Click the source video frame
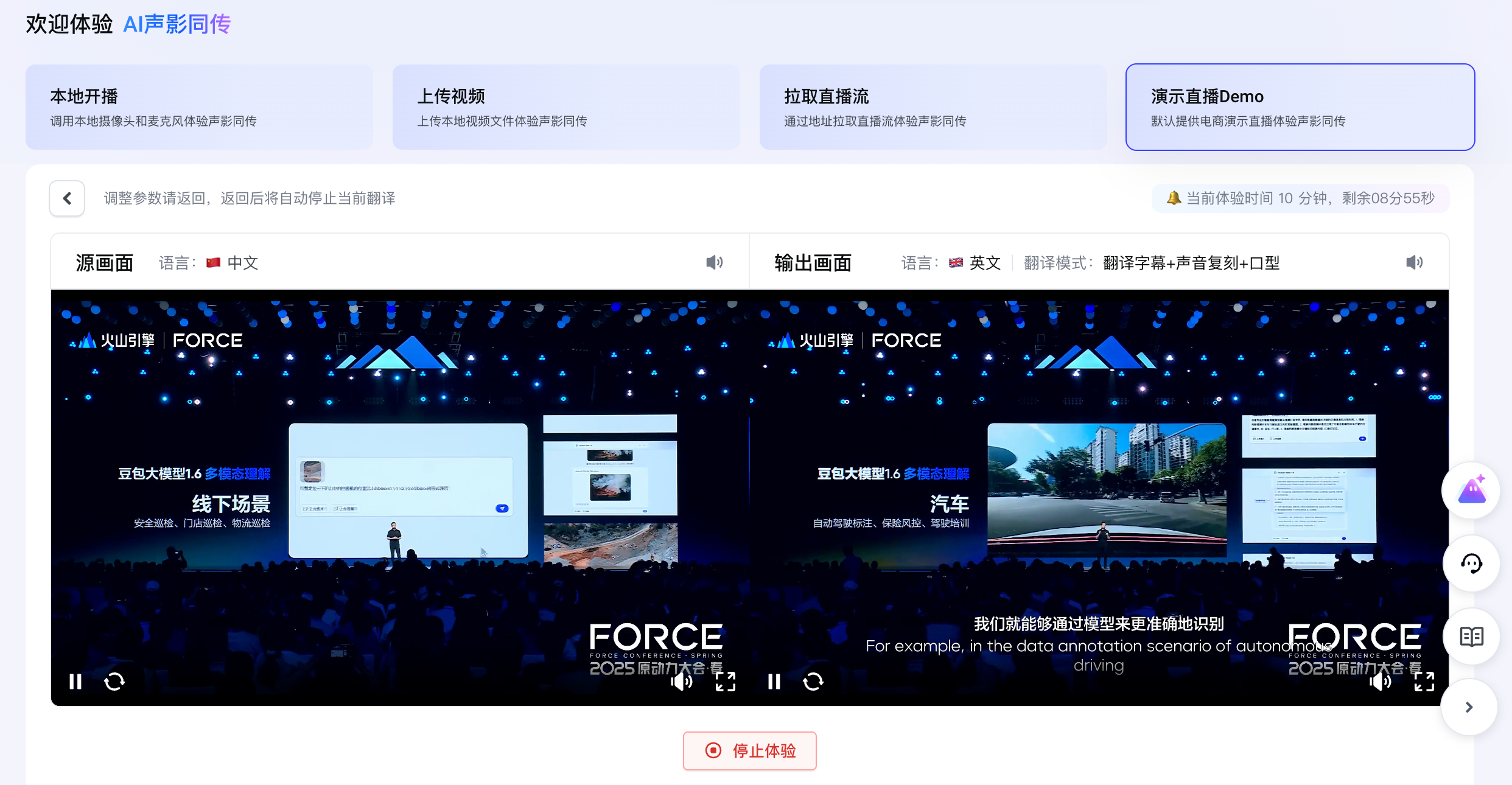 pyautogui.click(x=400, y=498)
